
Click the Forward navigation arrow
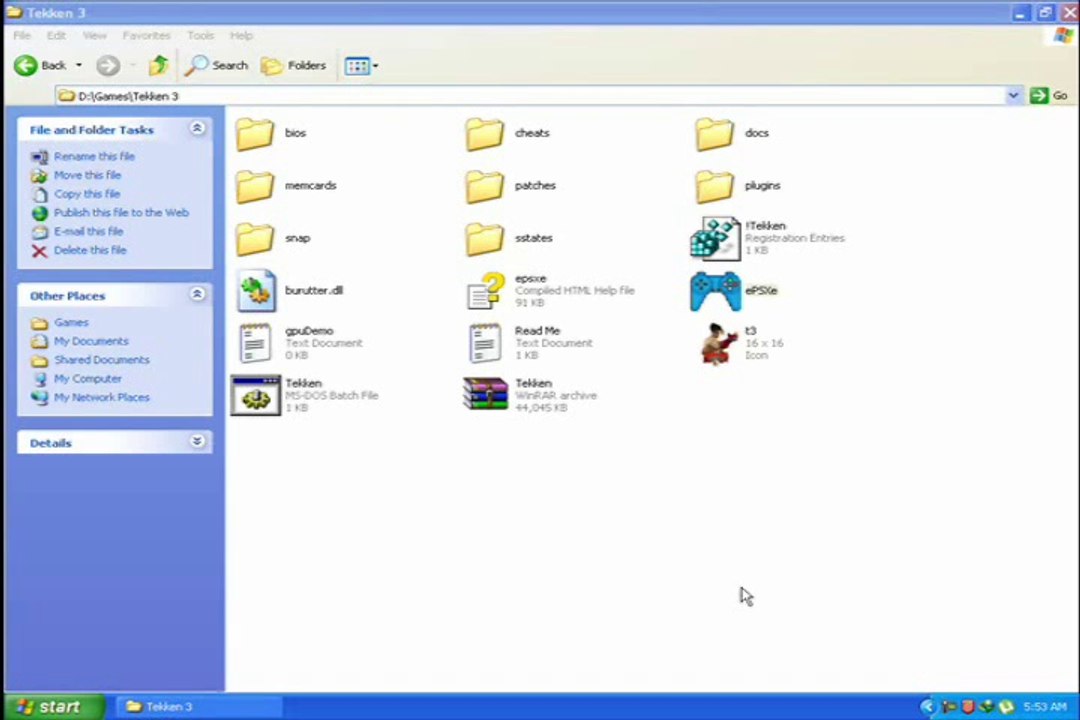point(107,65)
